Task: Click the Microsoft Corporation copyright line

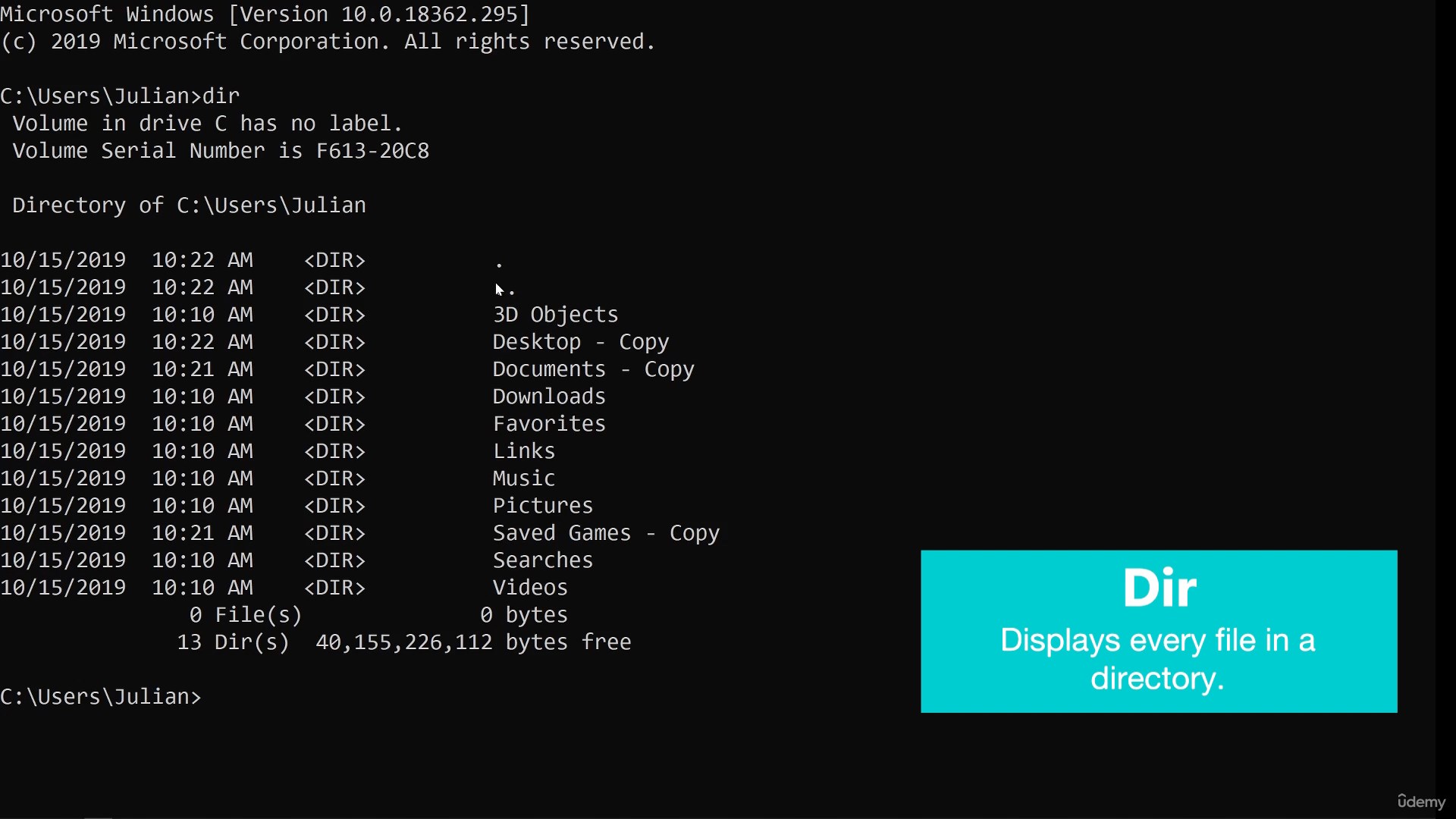Action: [x=328, y=42]
